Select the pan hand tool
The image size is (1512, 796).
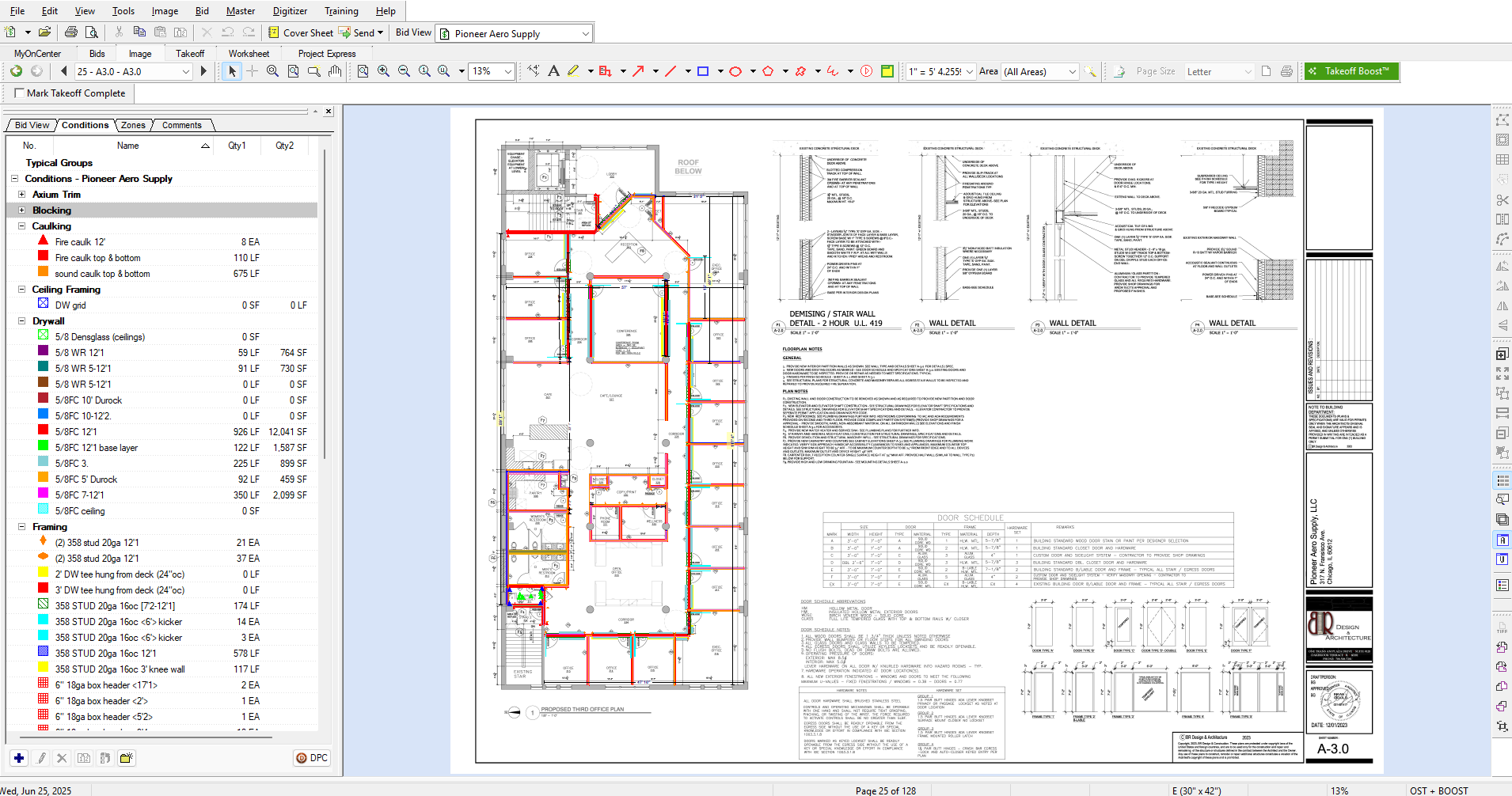point(335,71)
